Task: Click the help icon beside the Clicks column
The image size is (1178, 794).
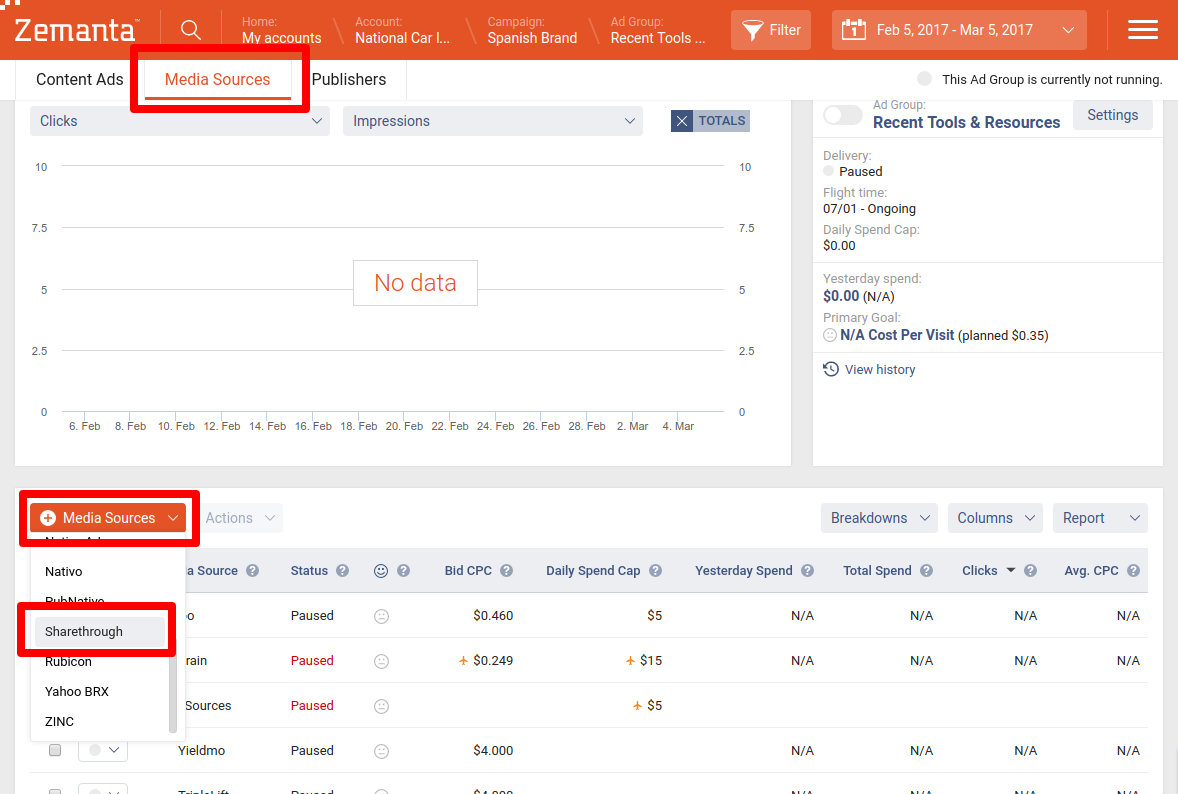Action: (1030, 571)
